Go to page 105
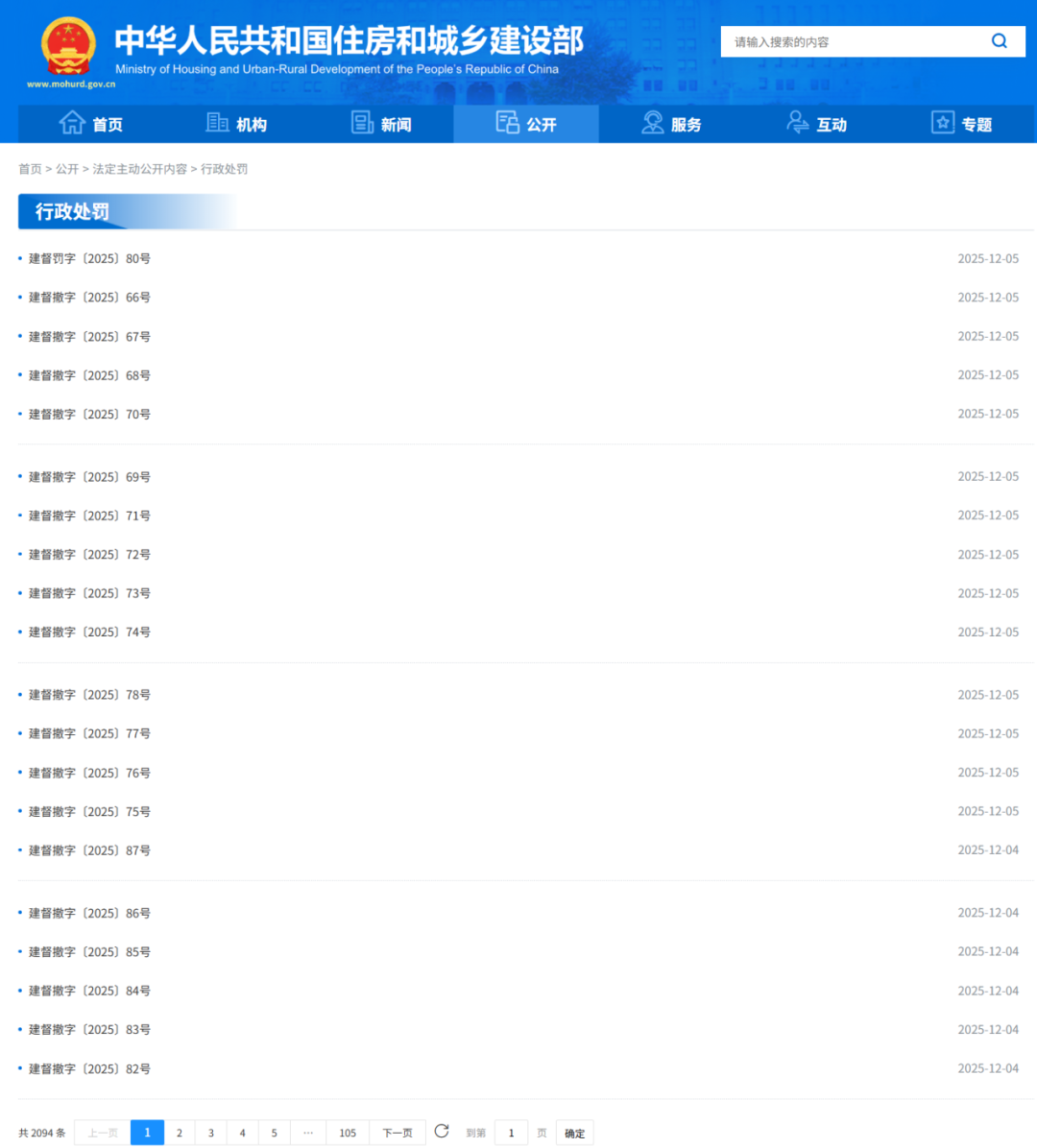Image resolution: width=1037 pixels, height=1148 pixels. pyautogui.click(x=348, y=1133)
